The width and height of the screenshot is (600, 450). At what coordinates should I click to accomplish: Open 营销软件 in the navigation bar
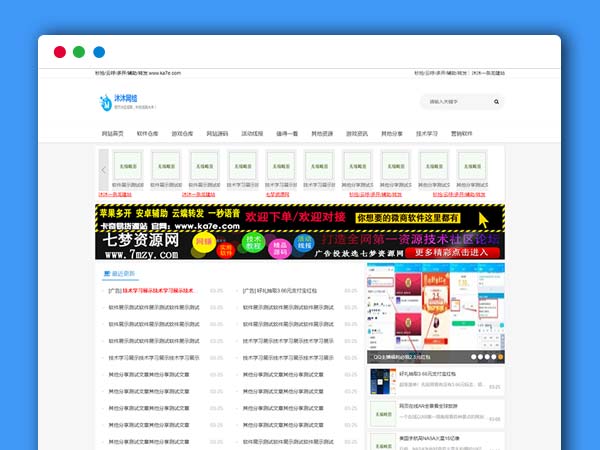[461, 134]
